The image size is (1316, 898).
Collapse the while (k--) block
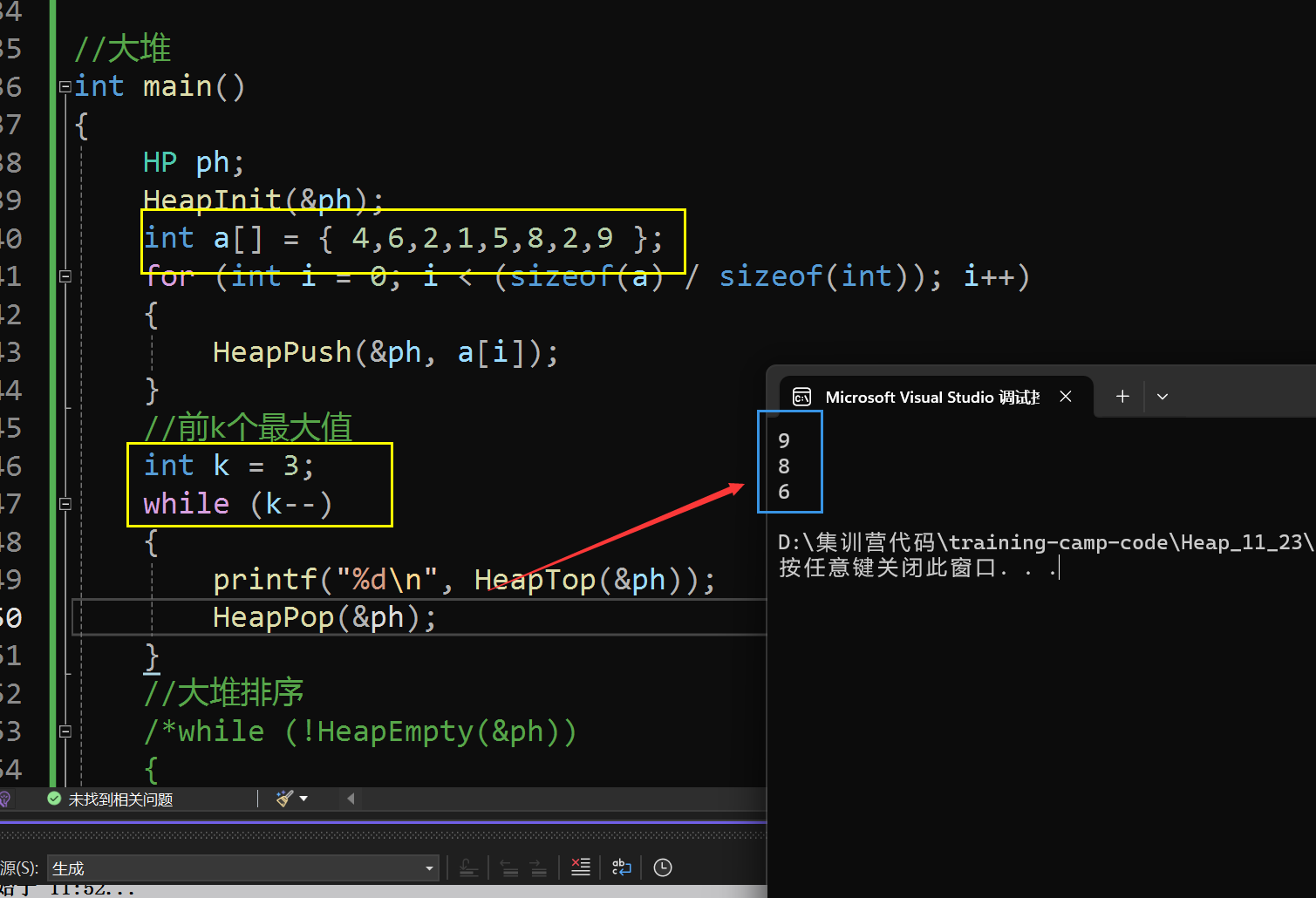[x=65, y=504]
